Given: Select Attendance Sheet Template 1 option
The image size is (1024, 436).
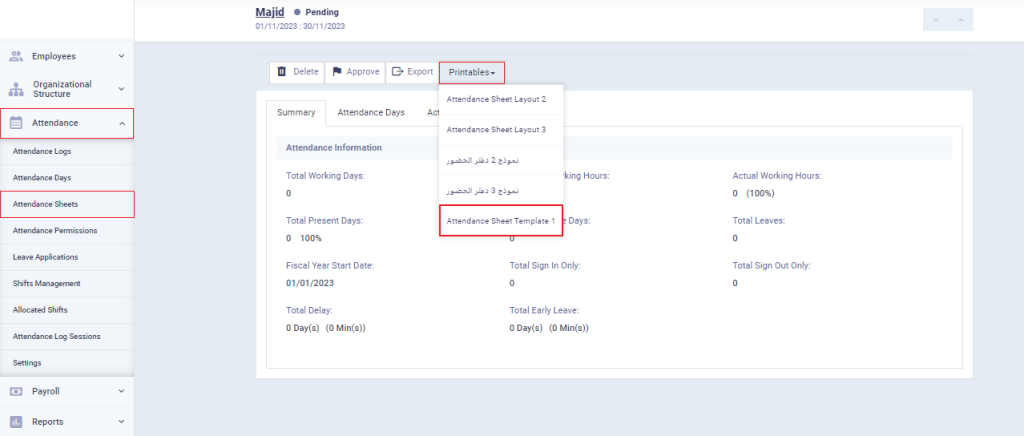Looking at the screenshot, I should pyautogui.click(x=501, y=220).
